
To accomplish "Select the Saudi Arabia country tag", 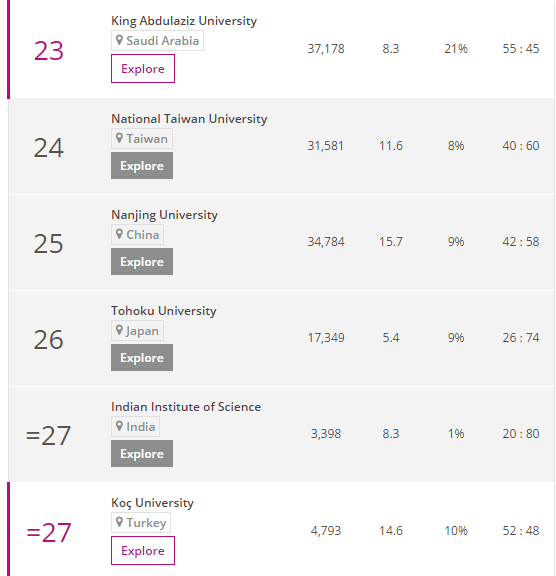I will coord(158,40).
